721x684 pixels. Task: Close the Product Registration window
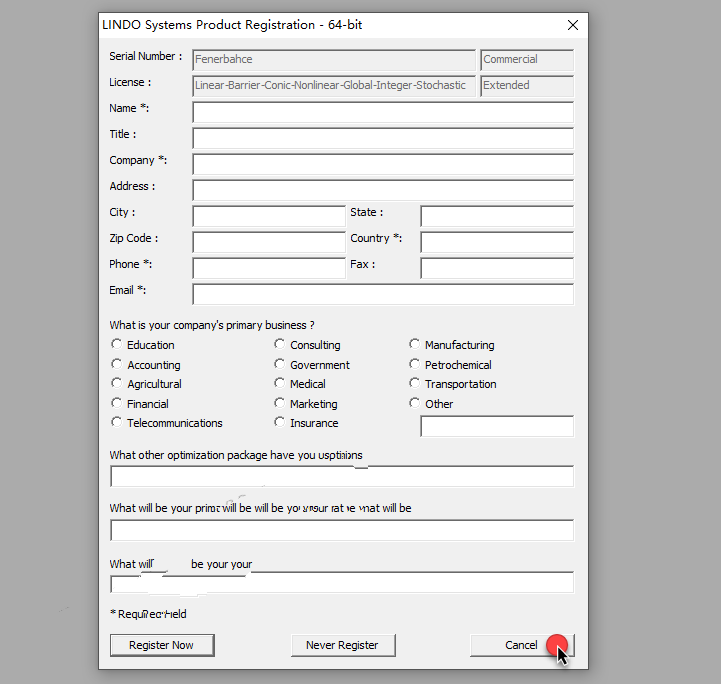572,25
